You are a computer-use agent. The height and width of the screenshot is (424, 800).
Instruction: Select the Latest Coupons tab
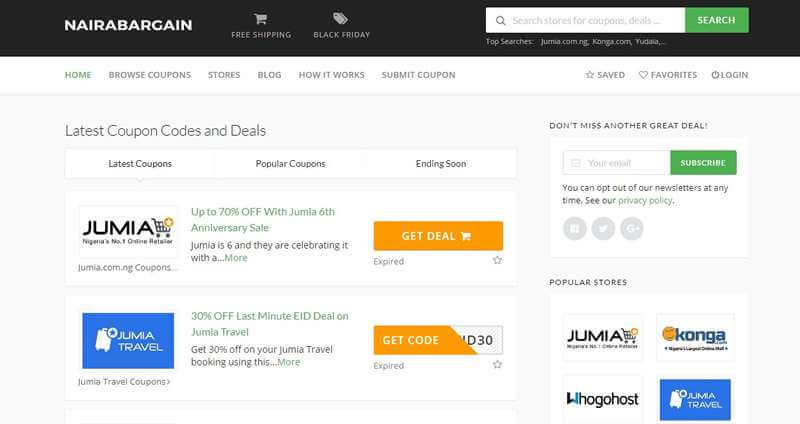tap(140, 164)
